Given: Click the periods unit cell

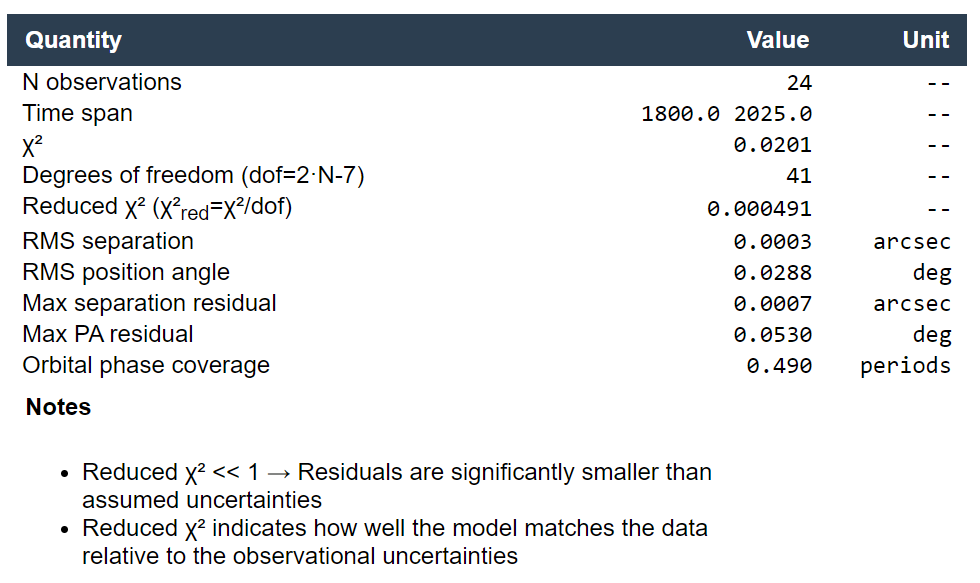Looking at the screenshot, I should pyautogui.click(x=905, y=366).
